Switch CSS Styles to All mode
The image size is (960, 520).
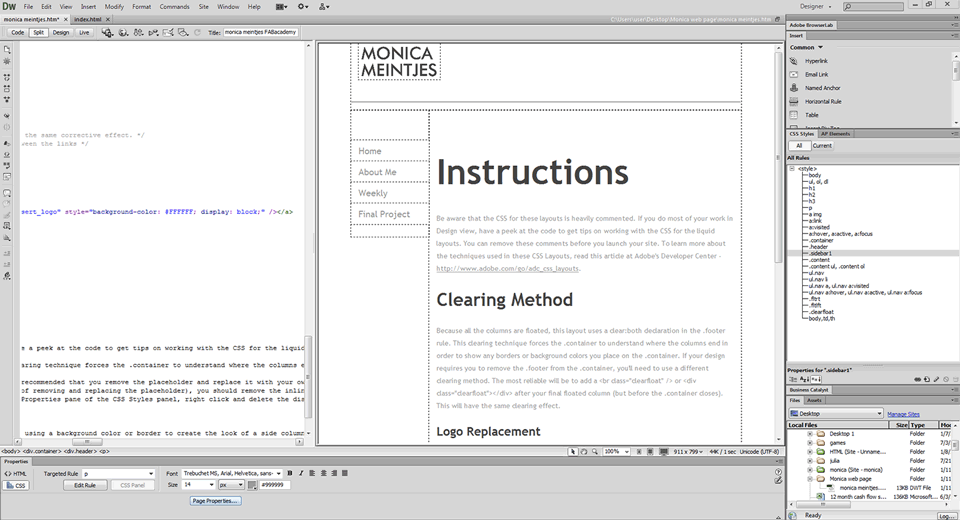point(799,146)
